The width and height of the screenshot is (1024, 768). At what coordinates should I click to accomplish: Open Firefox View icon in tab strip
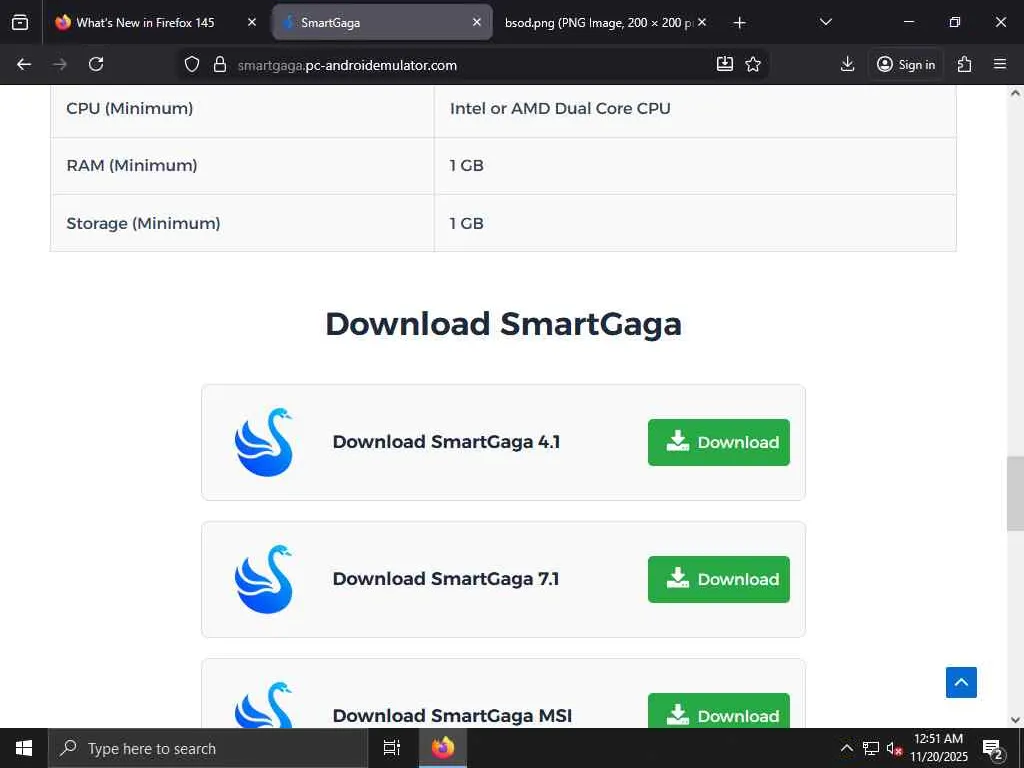[x=20, y=22]
